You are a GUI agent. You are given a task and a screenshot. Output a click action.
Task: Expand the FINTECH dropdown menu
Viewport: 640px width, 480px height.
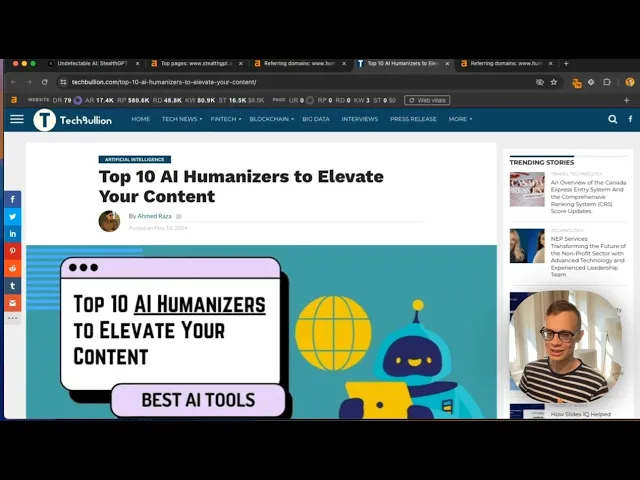(226, 119)
